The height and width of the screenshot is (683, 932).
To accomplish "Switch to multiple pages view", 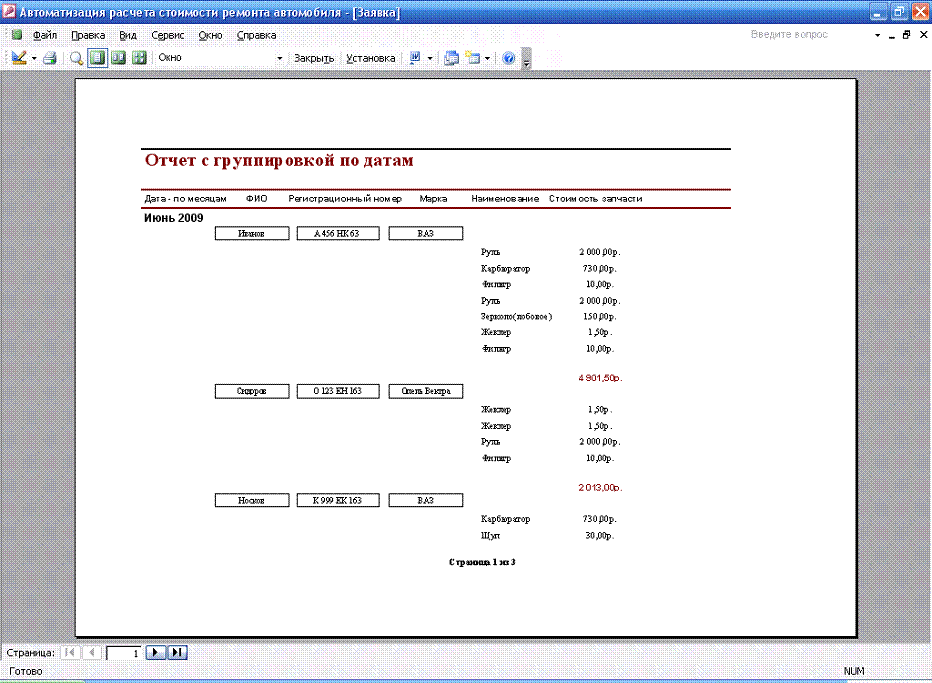I will click(139, 58).
